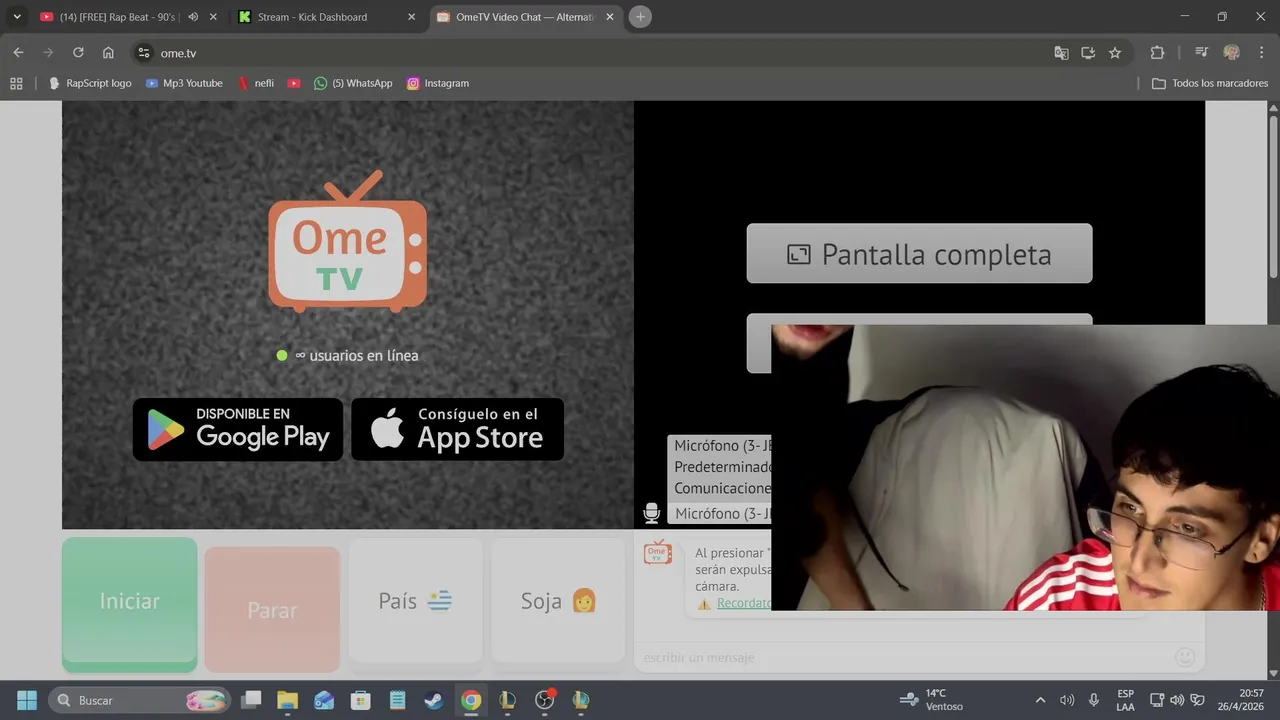Open OBS Studio from the taskbar
The image size is (1280, 720).
(544, 700)
